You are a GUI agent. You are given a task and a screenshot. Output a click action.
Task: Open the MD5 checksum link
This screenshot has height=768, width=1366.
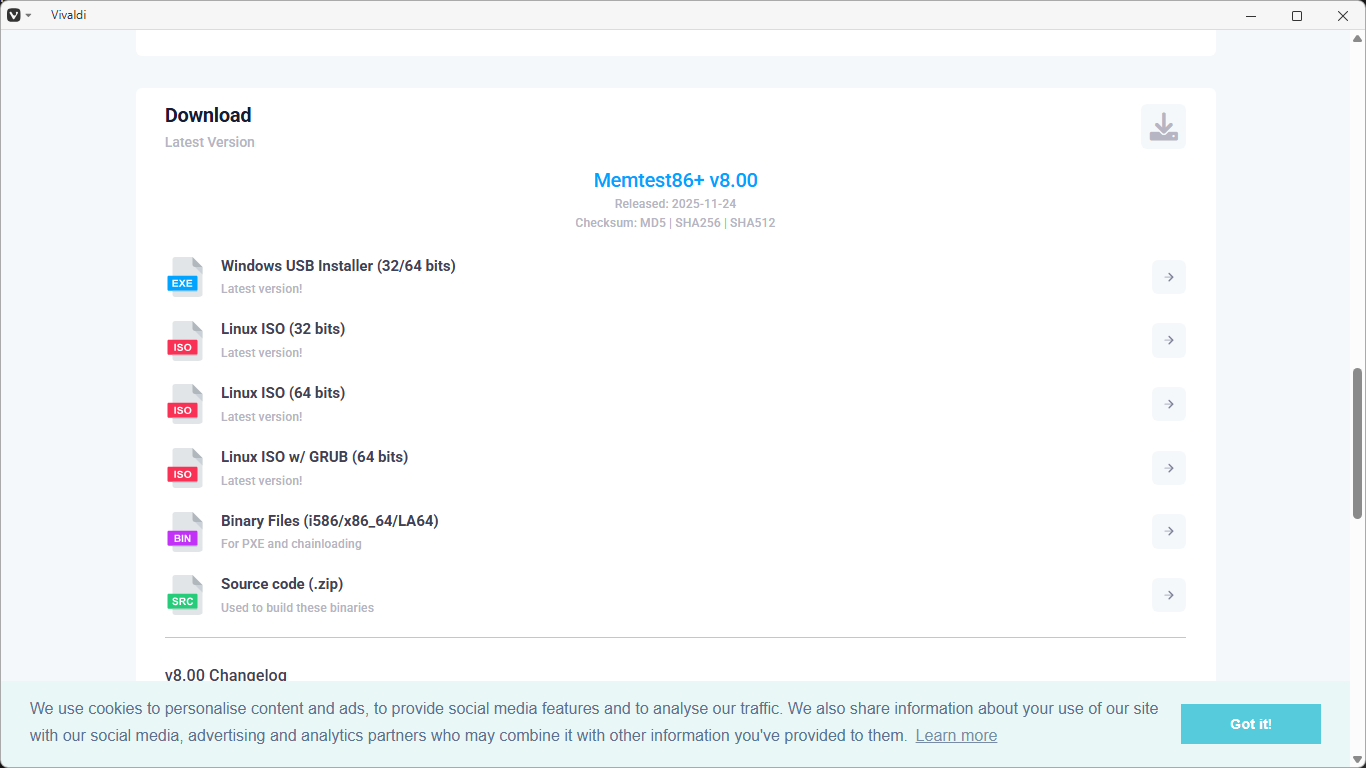pos(653,223)
